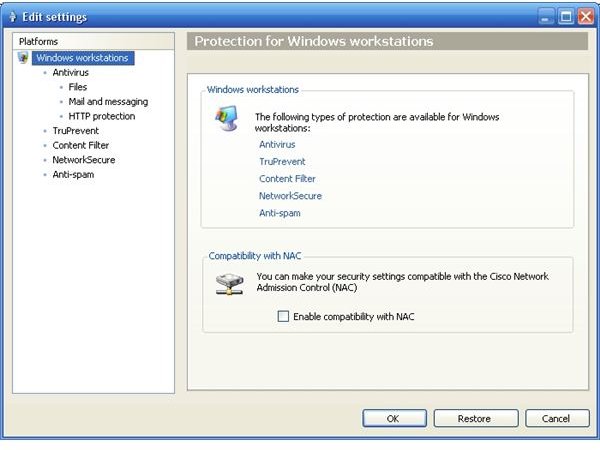The width and height of the screenshot is (600, 450).
Task: Confirm settings with the OK button
Action: coord(395,418)
